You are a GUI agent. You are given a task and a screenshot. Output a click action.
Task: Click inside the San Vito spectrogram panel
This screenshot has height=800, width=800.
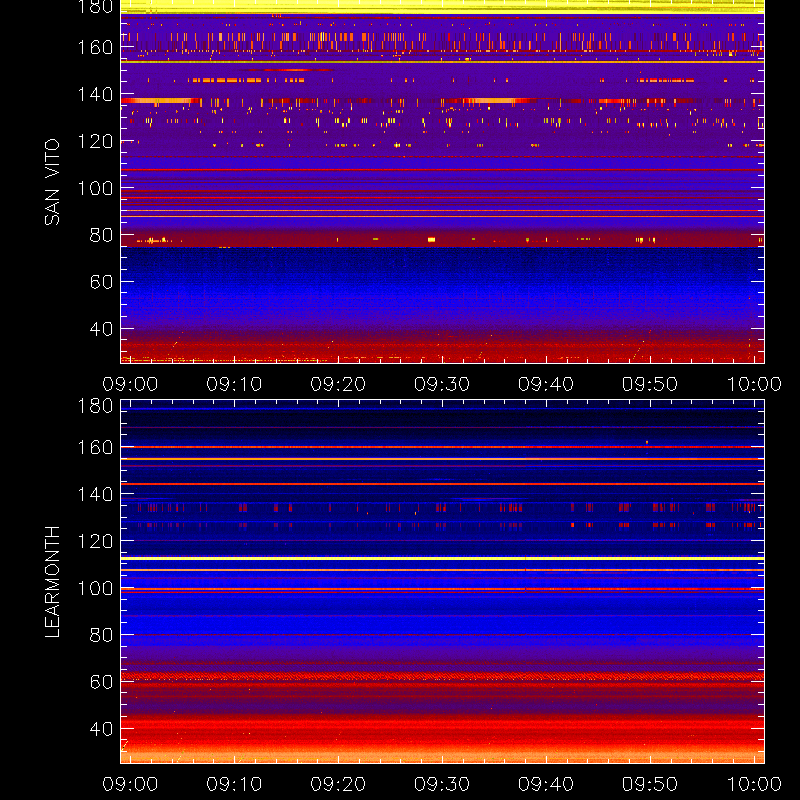point(442,182)
